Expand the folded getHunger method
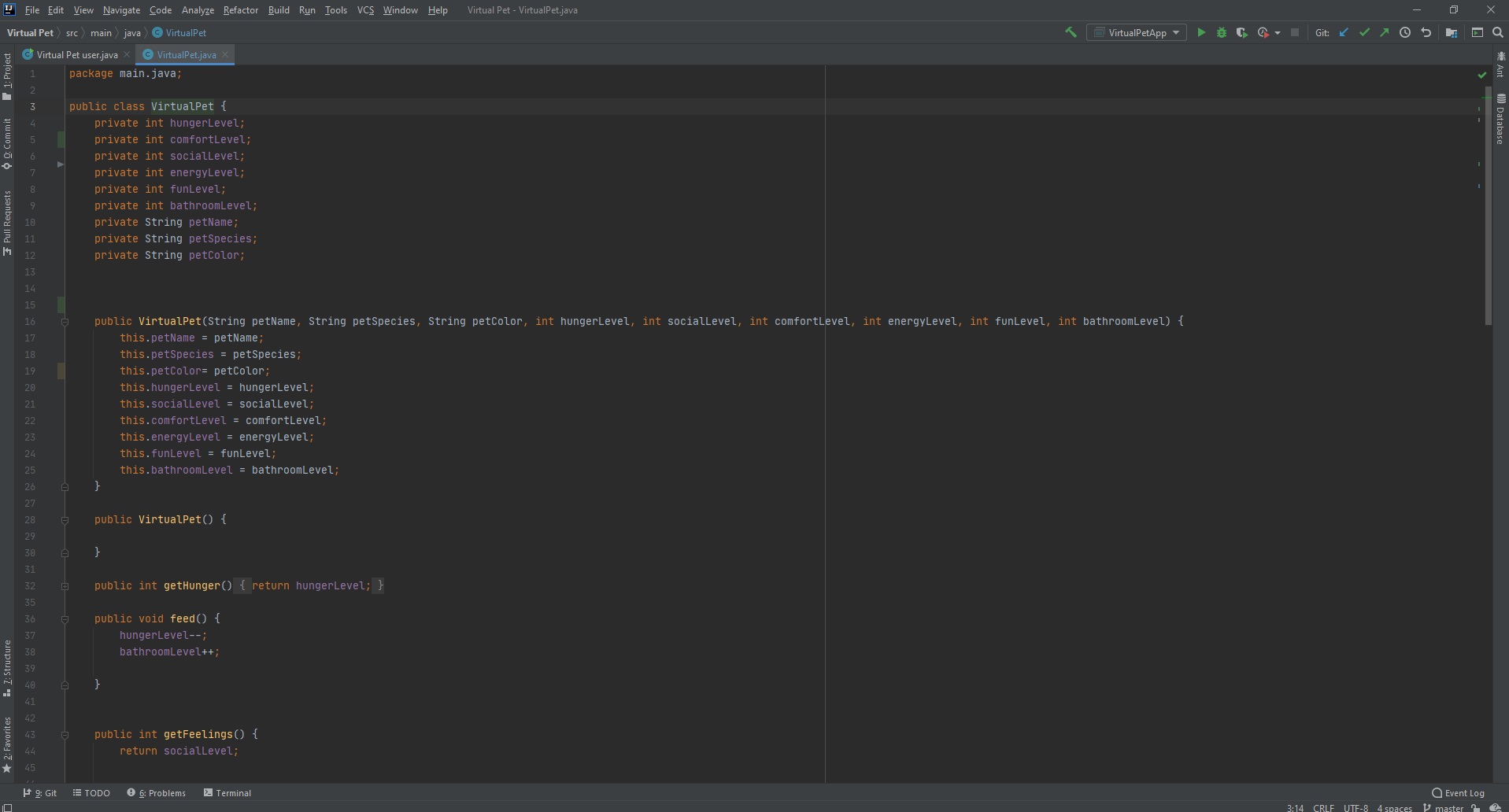The height and width of the screenshot is (812, 1509). 65,586
